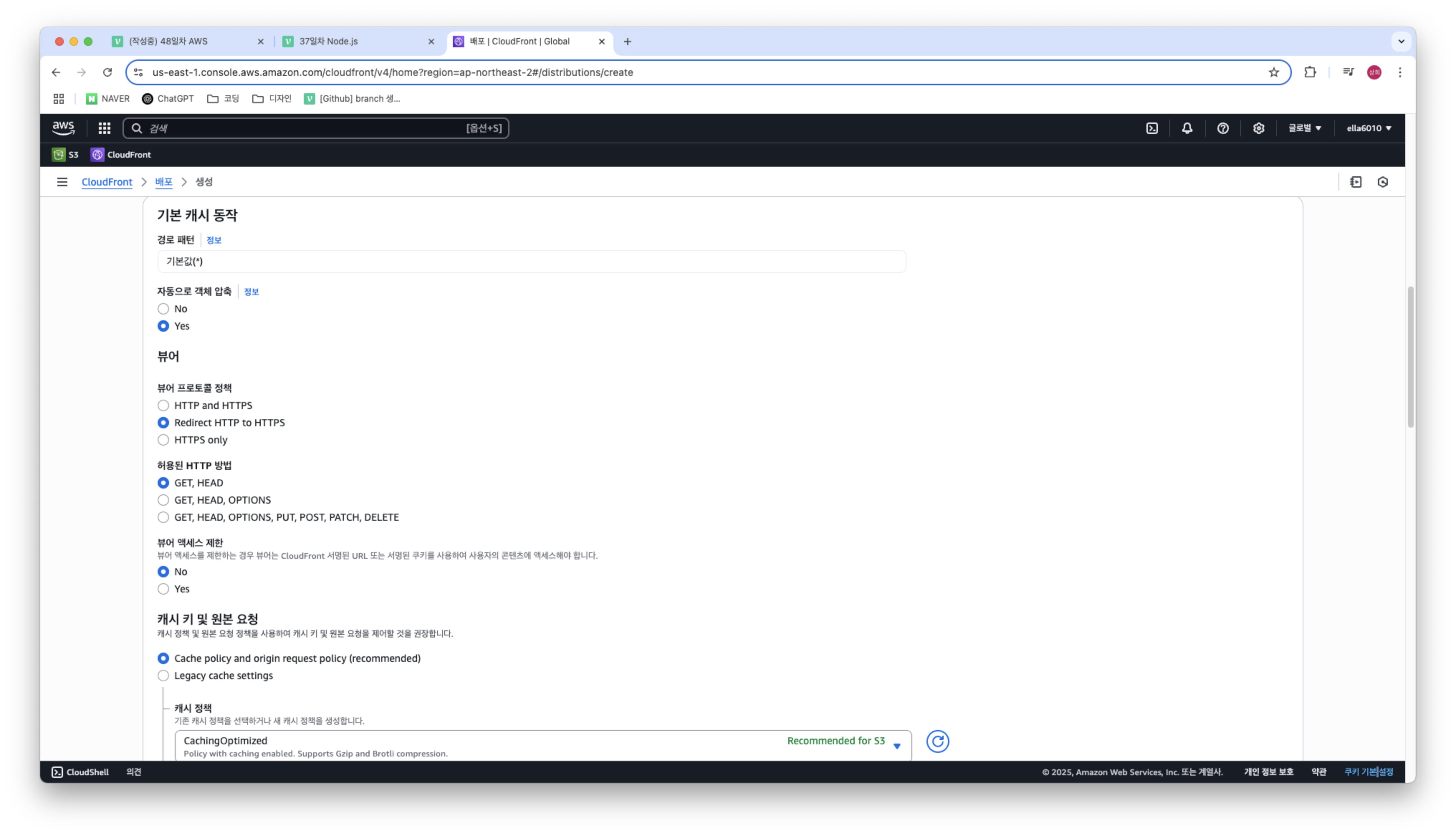View site information icon in address bar

click(x=138, y=72)
